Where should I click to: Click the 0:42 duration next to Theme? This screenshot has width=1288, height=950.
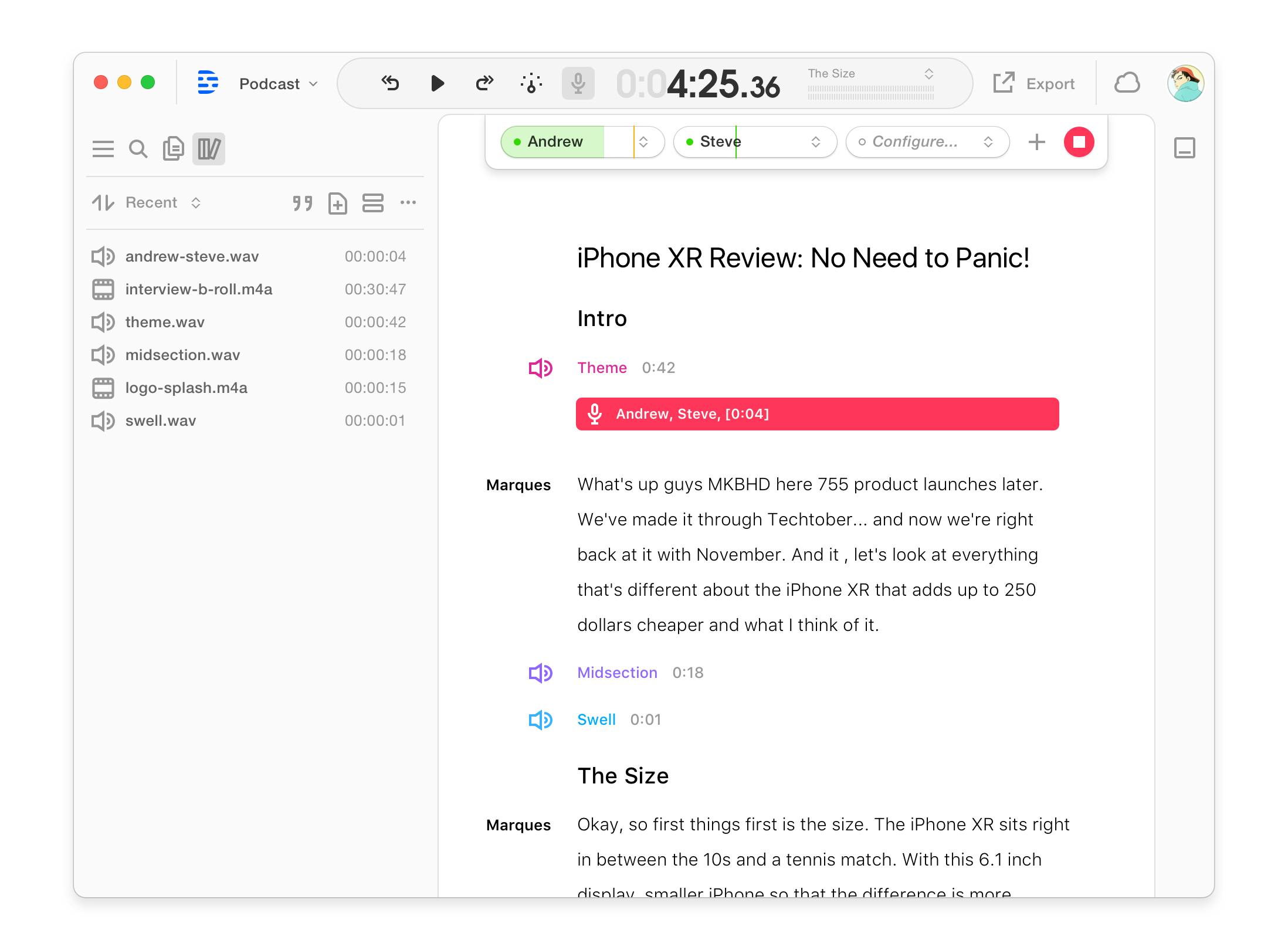coord(659,368)
